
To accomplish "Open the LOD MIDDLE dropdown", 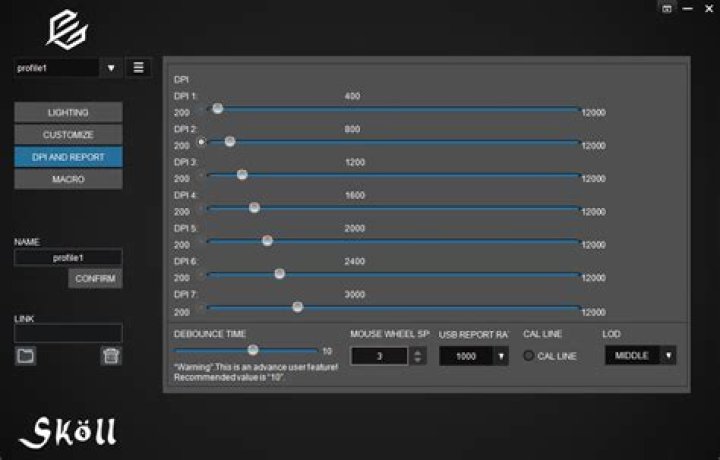I will (669, 355).
